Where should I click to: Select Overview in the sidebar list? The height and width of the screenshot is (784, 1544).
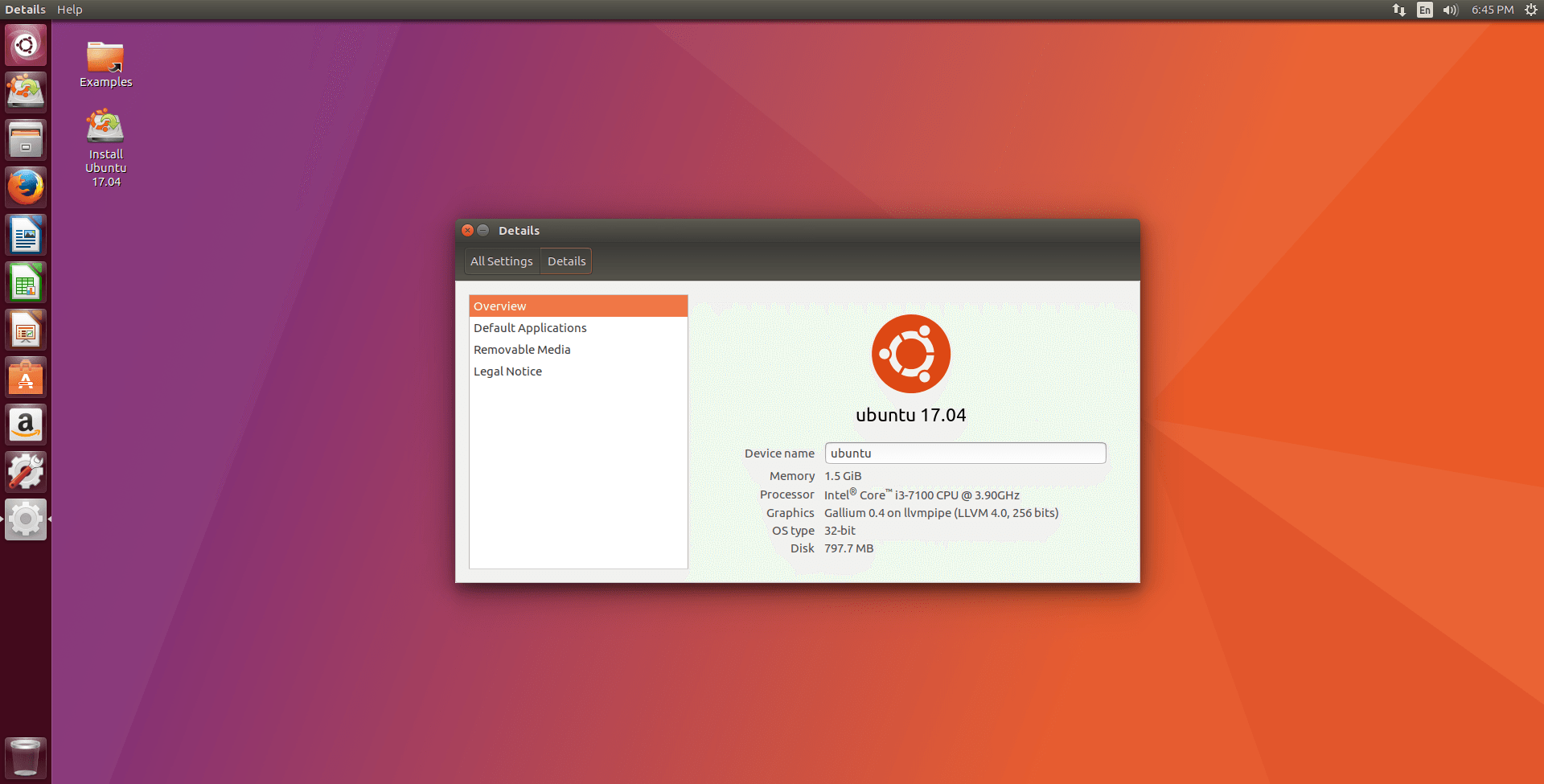click(578, 306)
